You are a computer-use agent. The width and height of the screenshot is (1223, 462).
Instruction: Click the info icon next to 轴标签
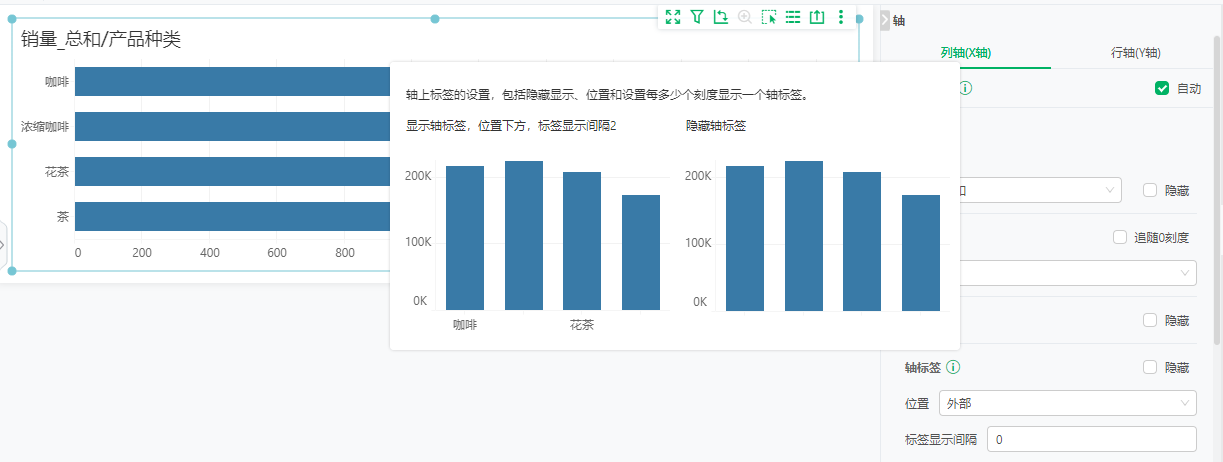click(x=953, y=367)
